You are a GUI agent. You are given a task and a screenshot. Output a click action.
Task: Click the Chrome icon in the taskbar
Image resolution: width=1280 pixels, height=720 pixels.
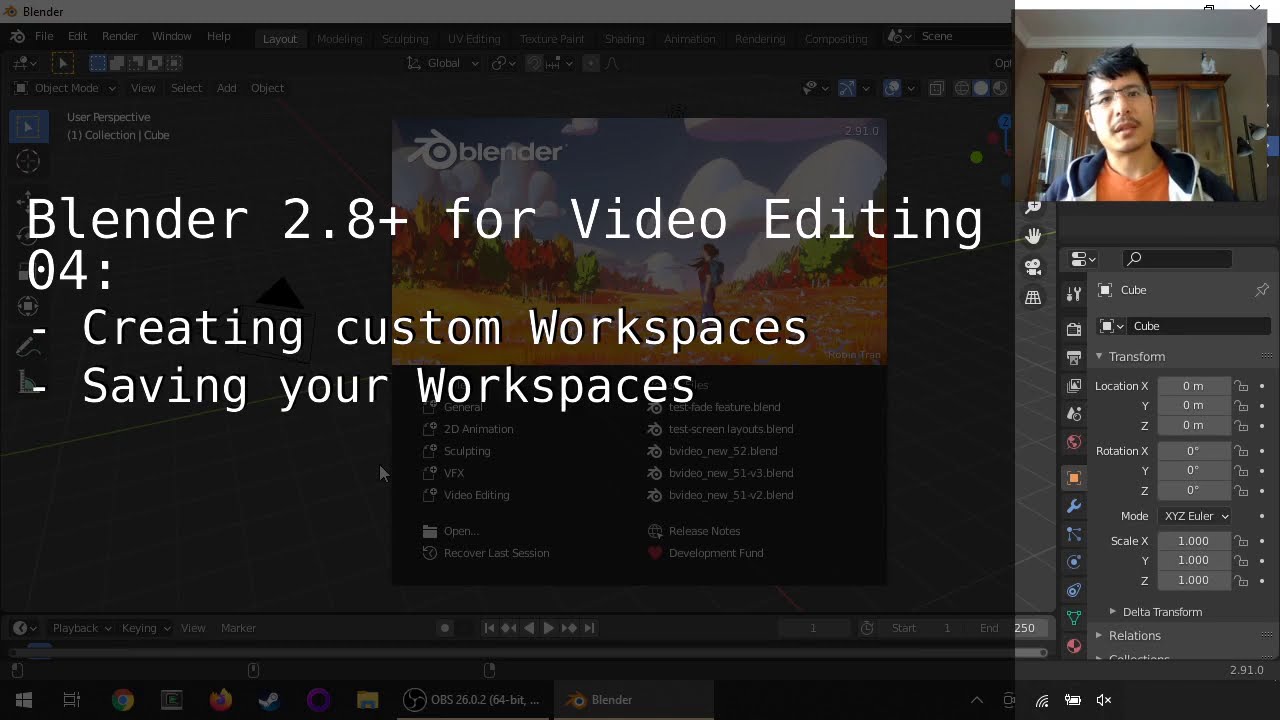coord(123,700)
